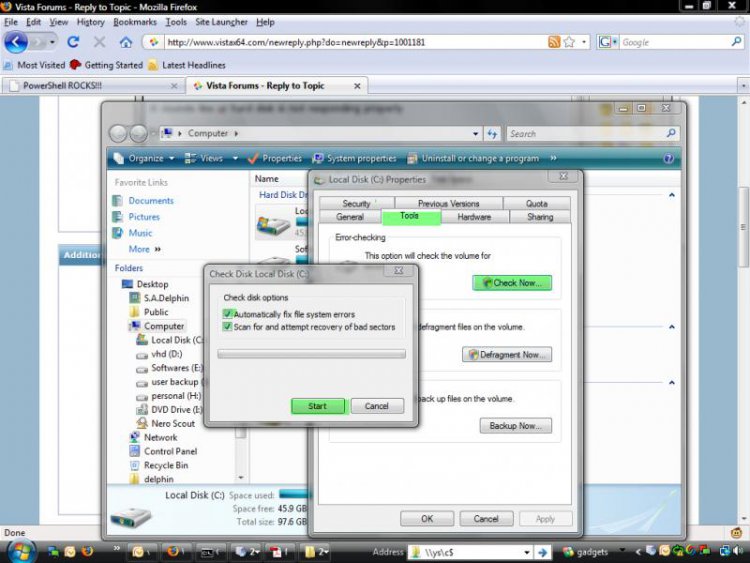Screen dimensions: 750x563
Task: Click the RSS feed icon in address bar
Action: [x=554, y=42]
